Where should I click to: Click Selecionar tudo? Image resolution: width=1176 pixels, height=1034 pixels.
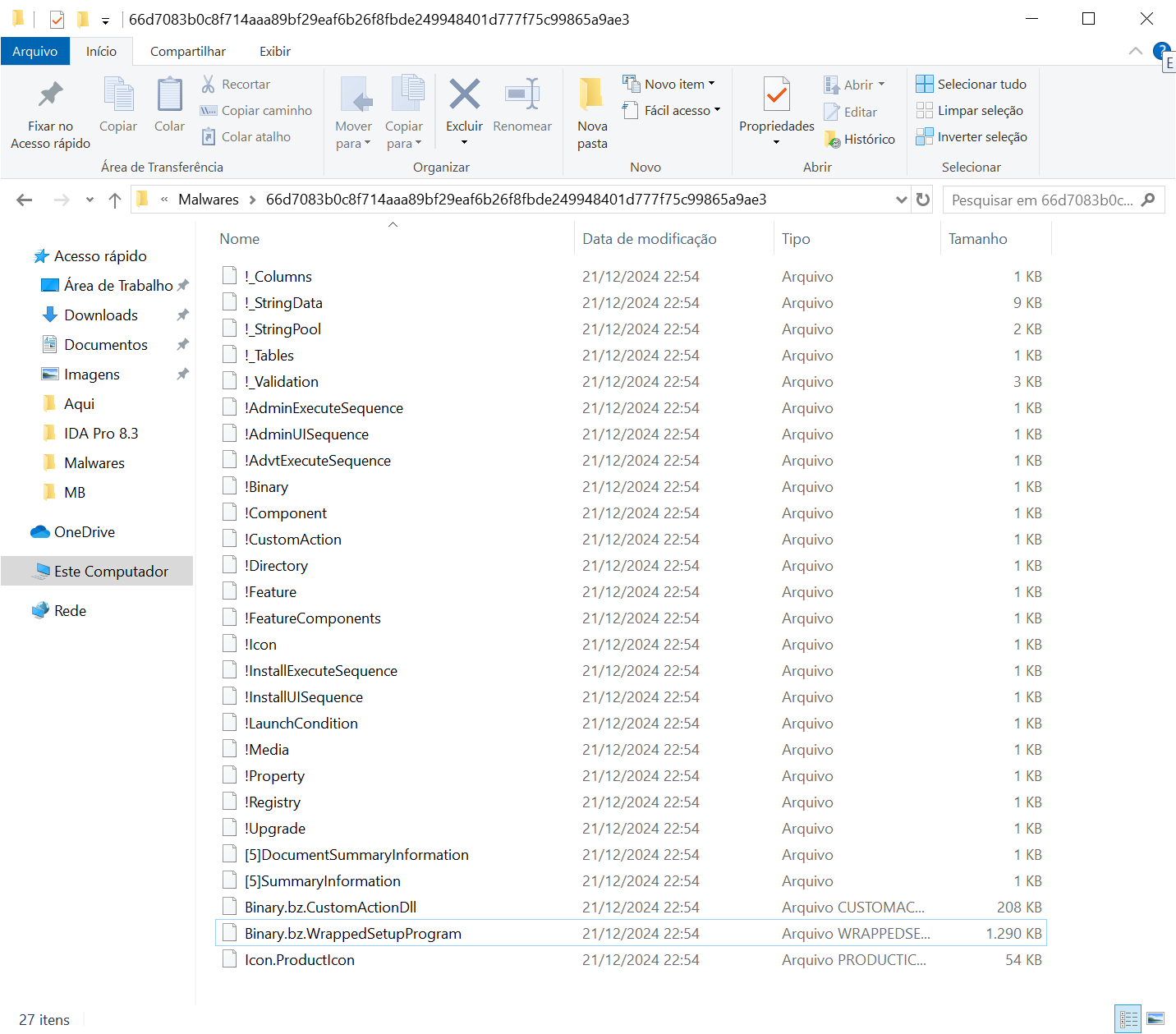(x=972, y=84)
